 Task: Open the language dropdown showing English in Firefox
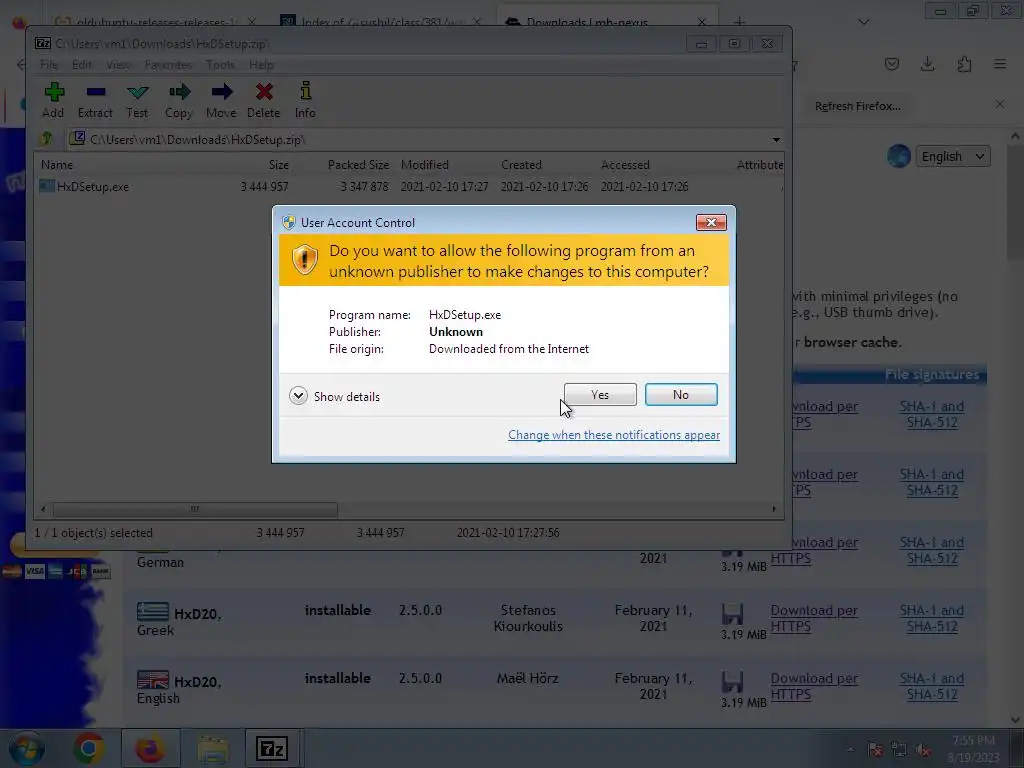pyautogui.click(x=953, y=157)
